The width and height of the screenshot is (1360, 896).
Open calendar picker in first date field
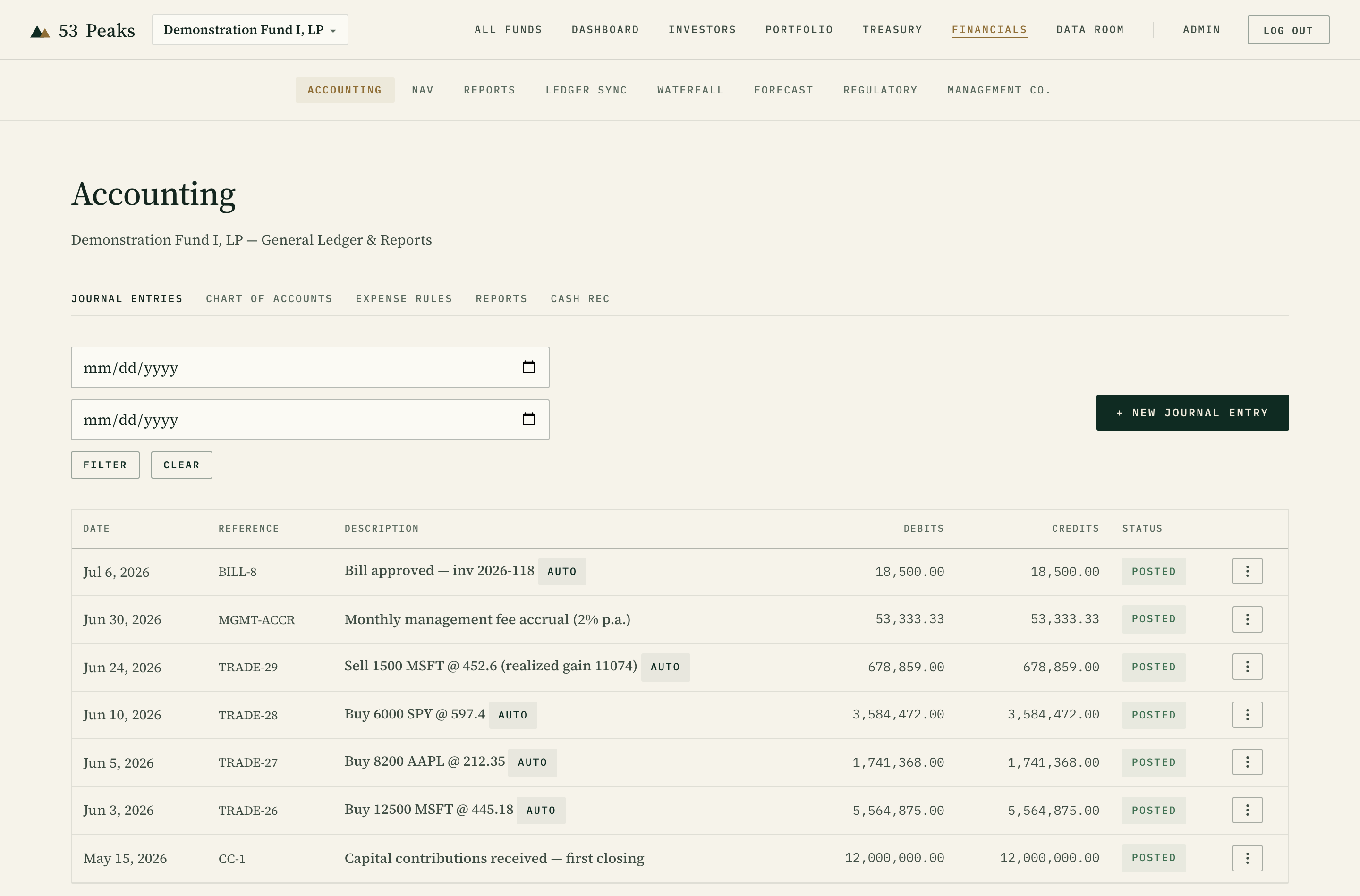528,367
